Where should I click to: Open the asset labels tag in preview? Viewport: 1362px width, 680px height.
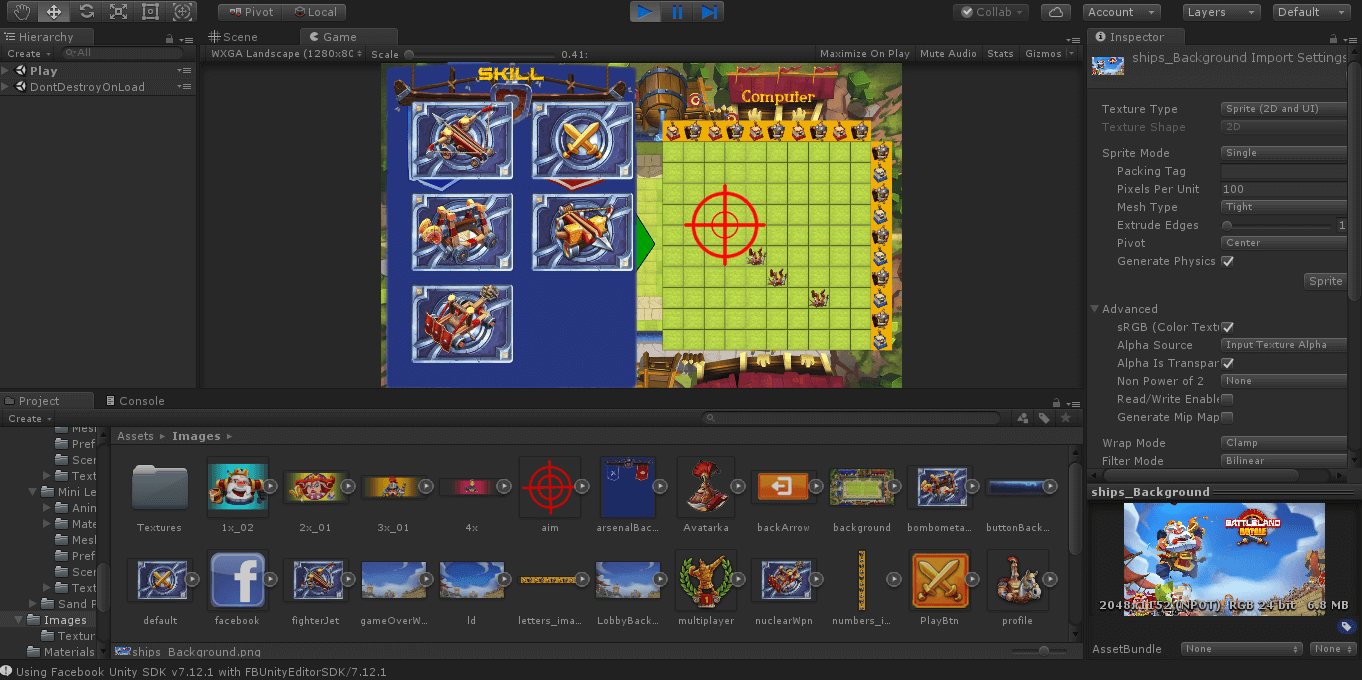1346,627
